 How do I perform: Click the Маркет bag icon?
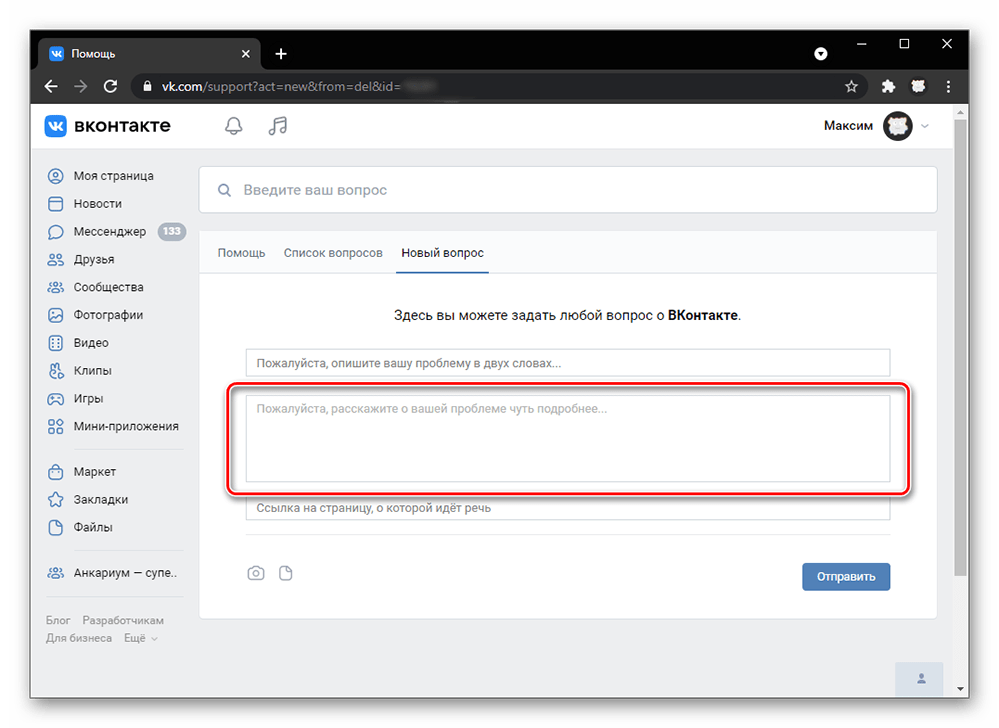55,472
